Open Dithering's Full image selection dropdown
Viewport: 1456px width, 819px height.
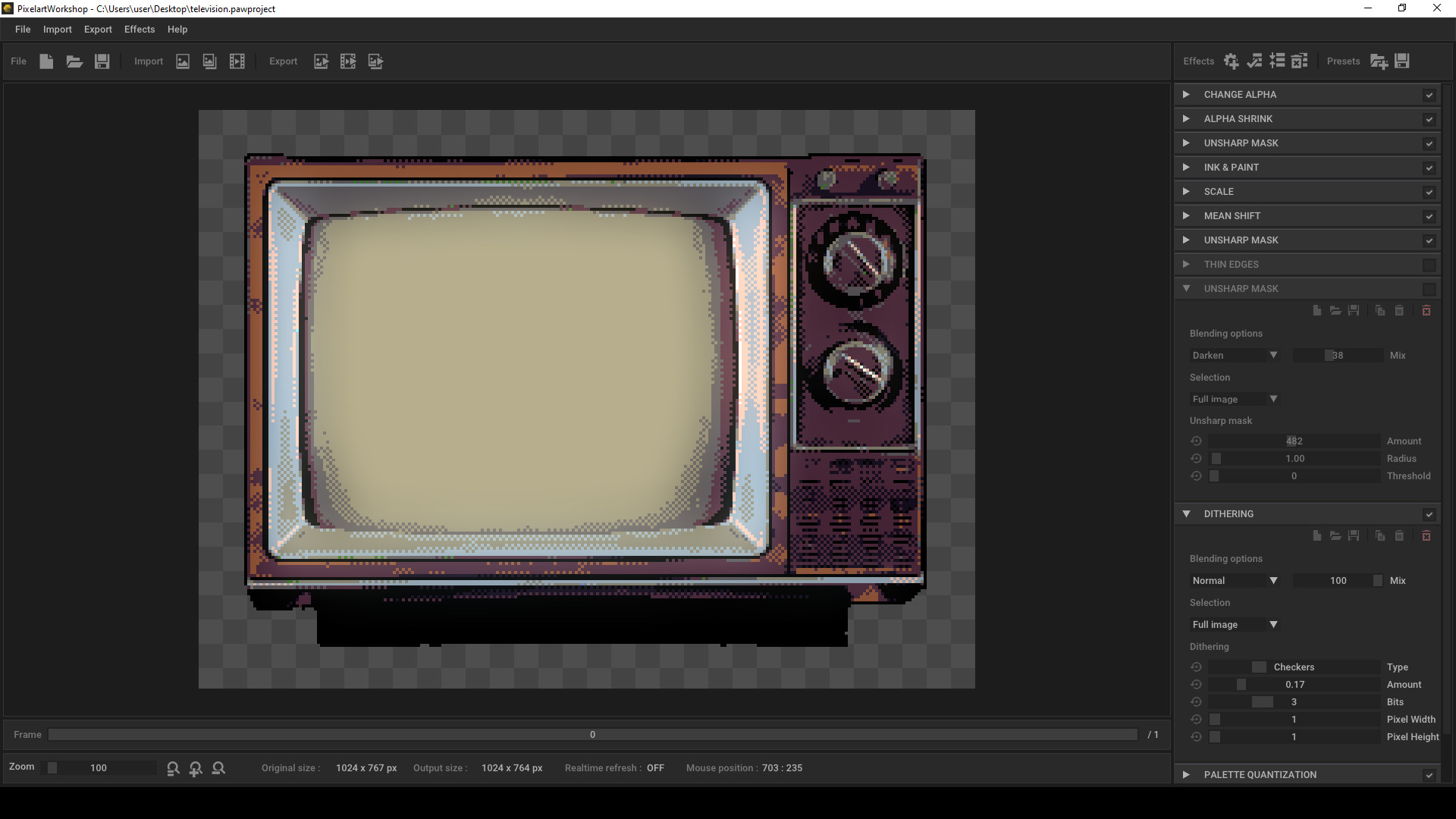[1235, 625]
